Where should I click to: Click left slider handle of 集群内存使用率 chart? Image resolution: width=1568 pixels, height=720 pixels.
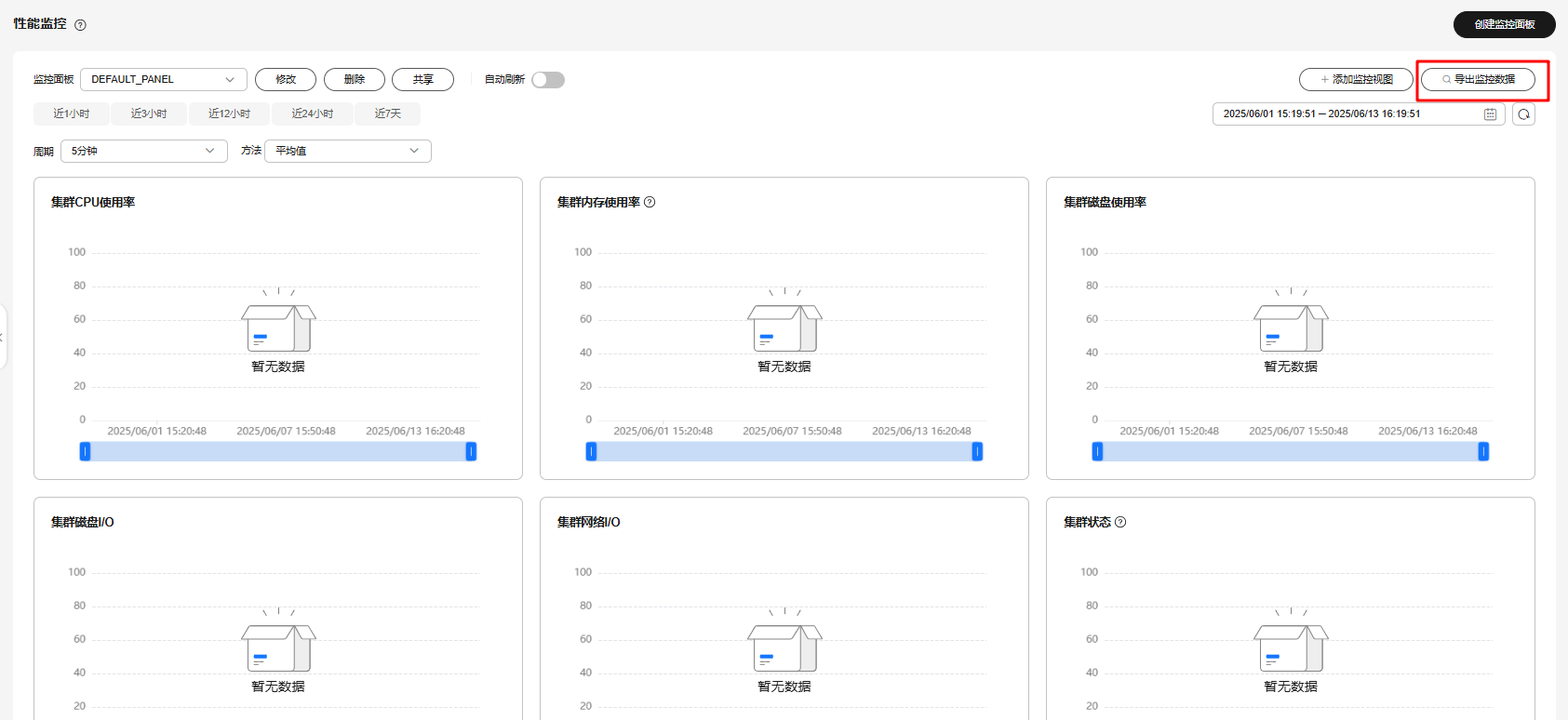(591, 451)
